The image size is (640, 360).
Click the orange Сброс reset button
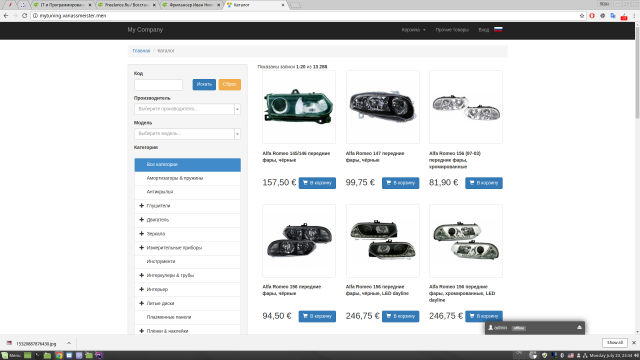coord(230,84)
